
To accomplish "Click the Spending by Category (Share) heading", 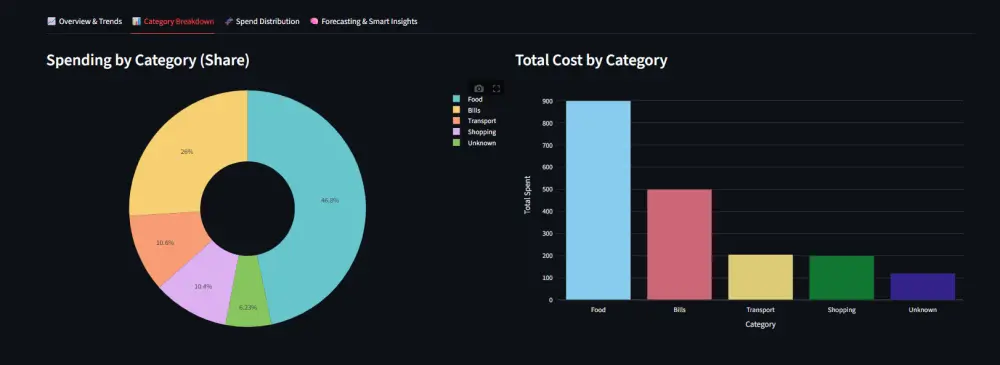I will click(x=148, y=61).
